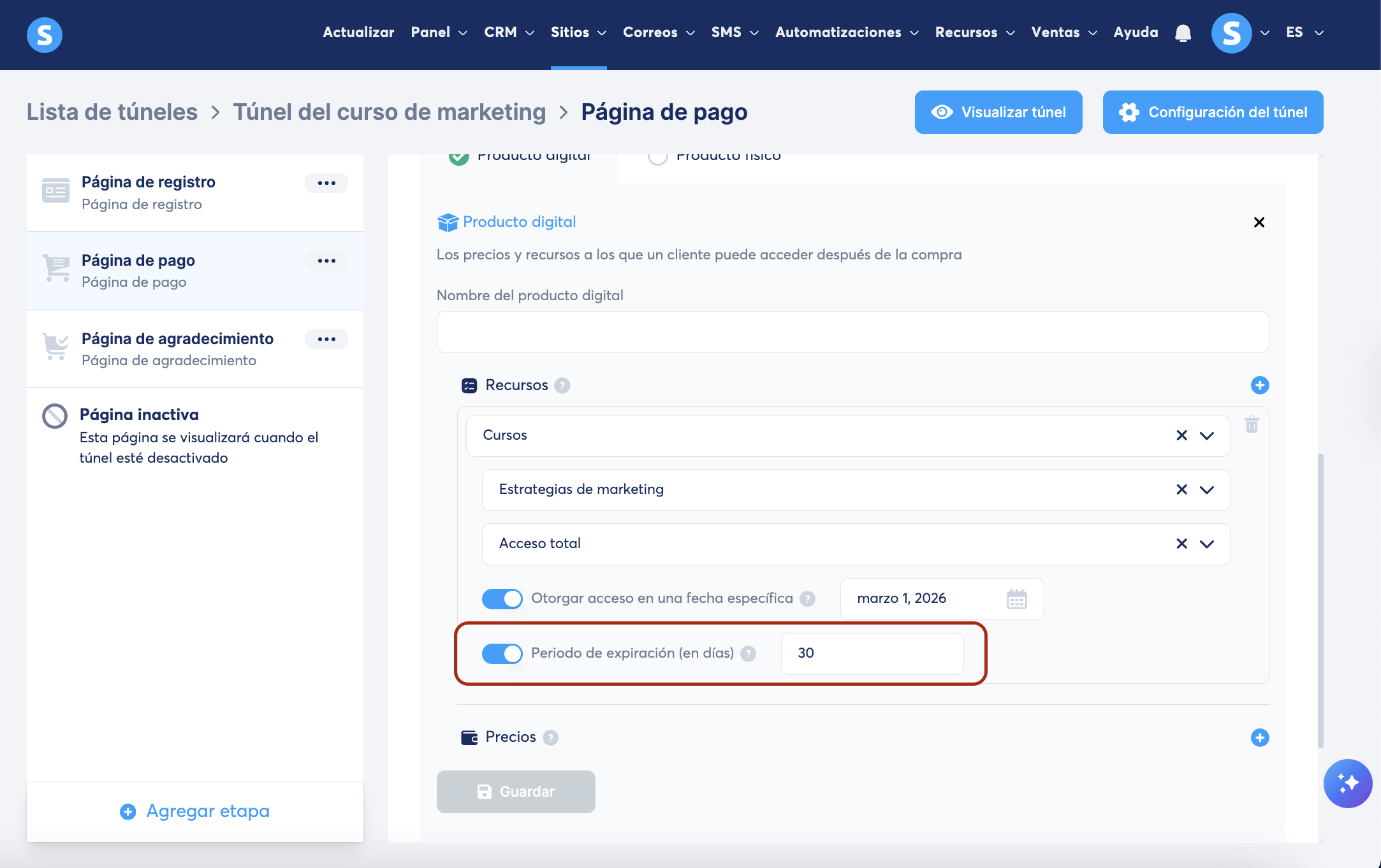
Task: Toggle Otorgar acceso en una fecha específica
Action: click(x=502, y=598)
